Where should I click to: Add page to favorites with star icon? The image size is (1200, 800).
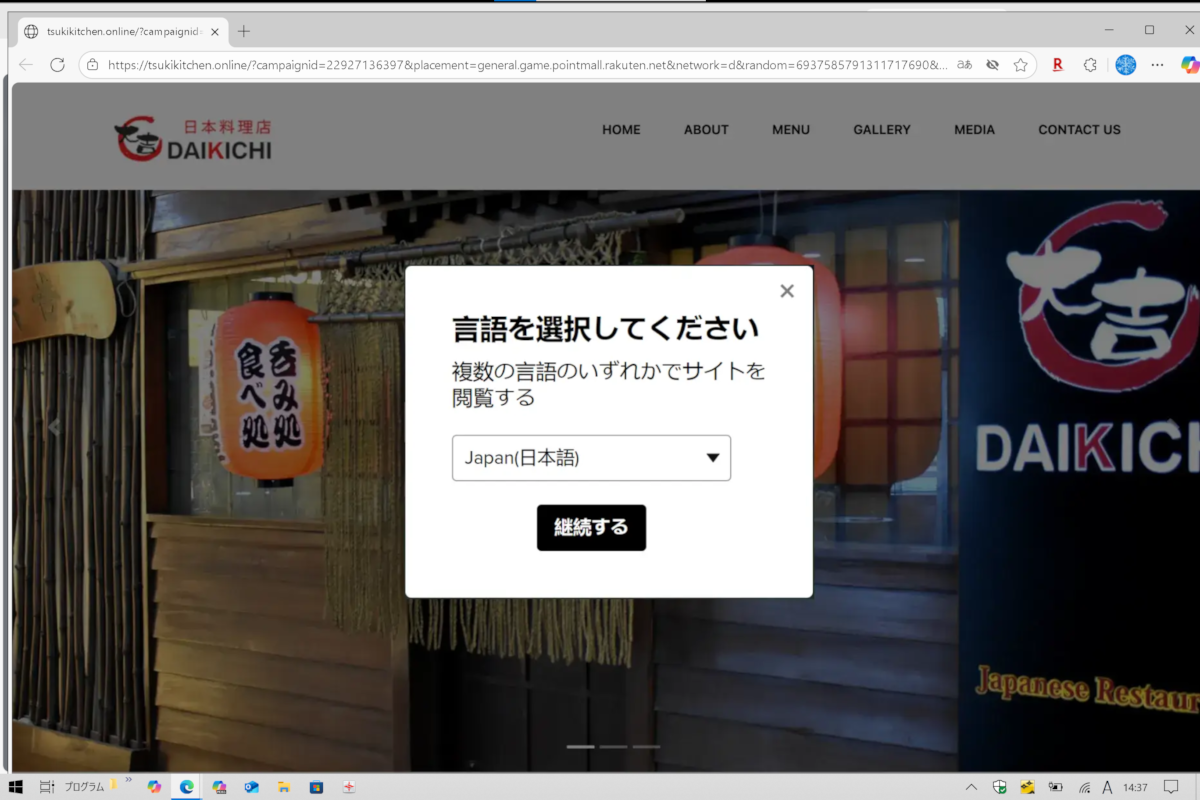pos(1020,65)
